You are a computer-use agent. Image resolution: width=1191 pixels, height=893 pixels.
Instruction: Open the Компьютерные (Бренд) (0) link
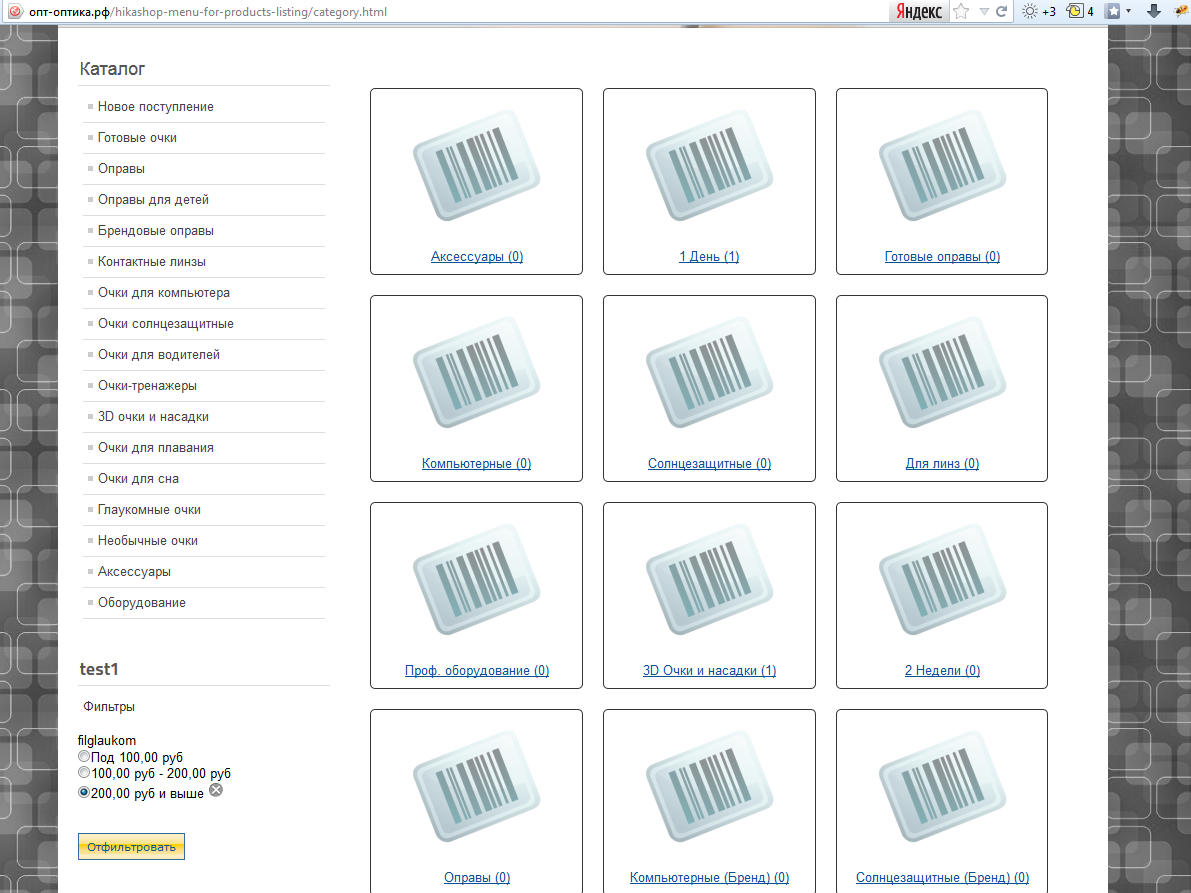tap(709, 878)
